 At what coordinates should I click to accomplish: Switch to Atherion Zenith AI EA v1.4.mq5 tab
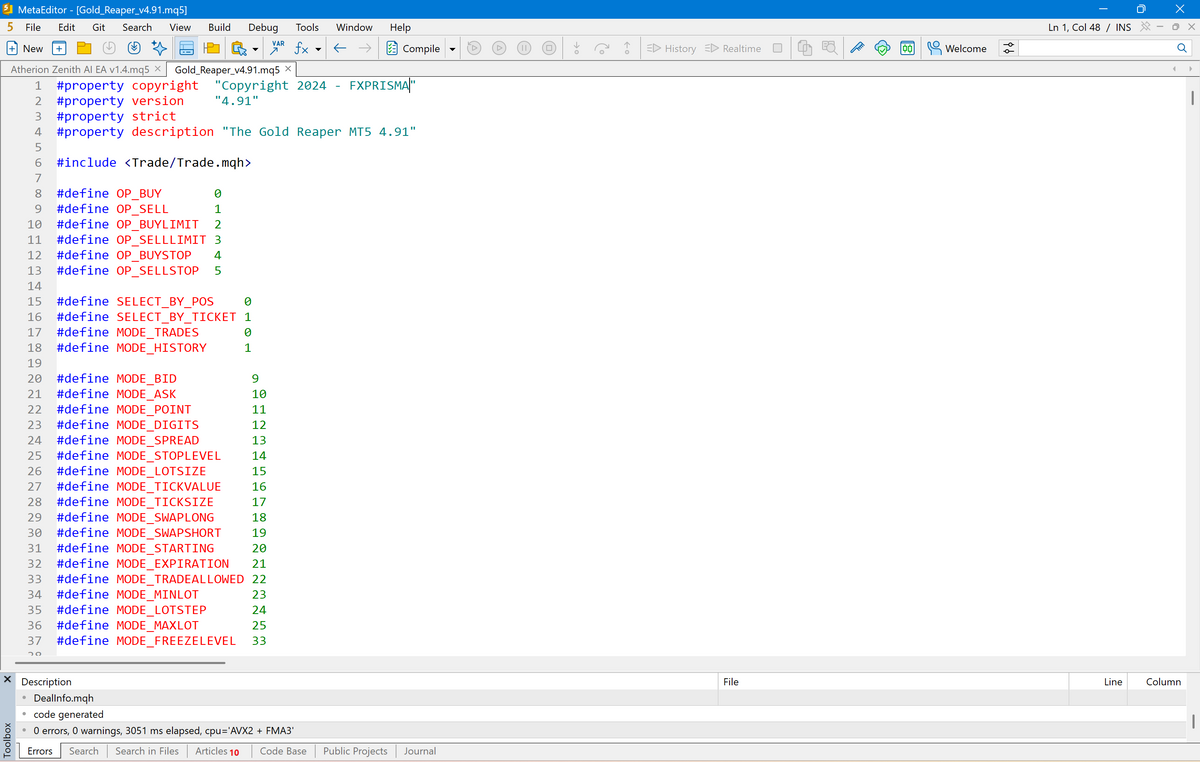(x=80, y=70)
